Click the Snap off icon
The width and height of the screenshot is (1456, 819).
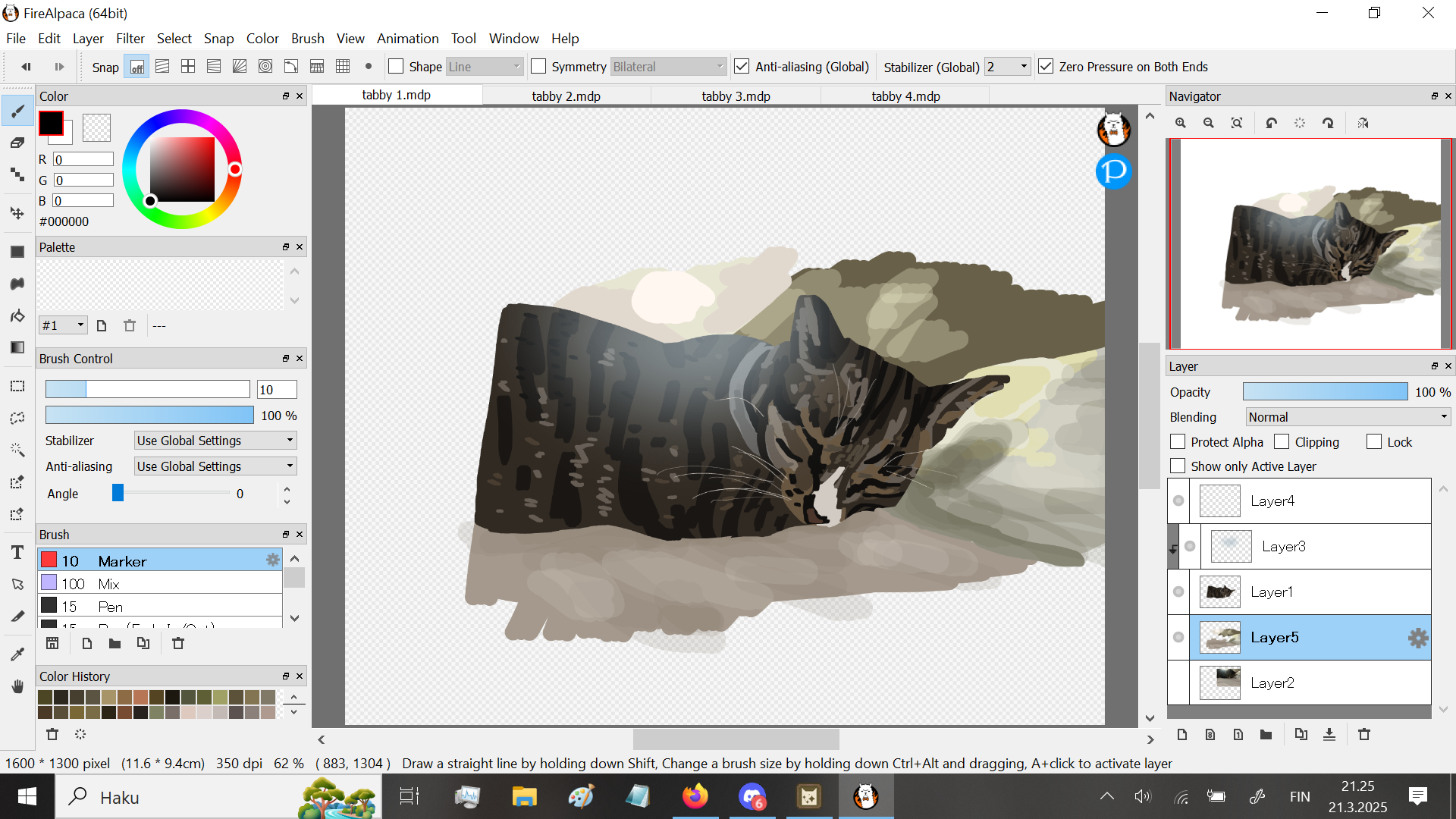tap(136, 67)
